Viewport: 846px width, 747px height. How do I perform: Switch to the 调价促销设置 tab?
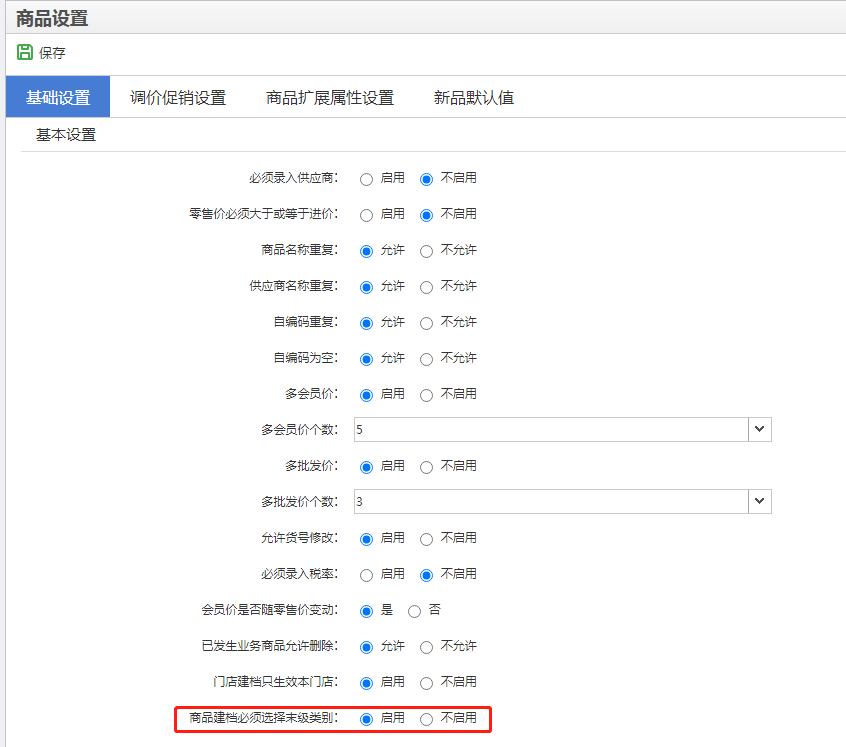coord(178,98)
